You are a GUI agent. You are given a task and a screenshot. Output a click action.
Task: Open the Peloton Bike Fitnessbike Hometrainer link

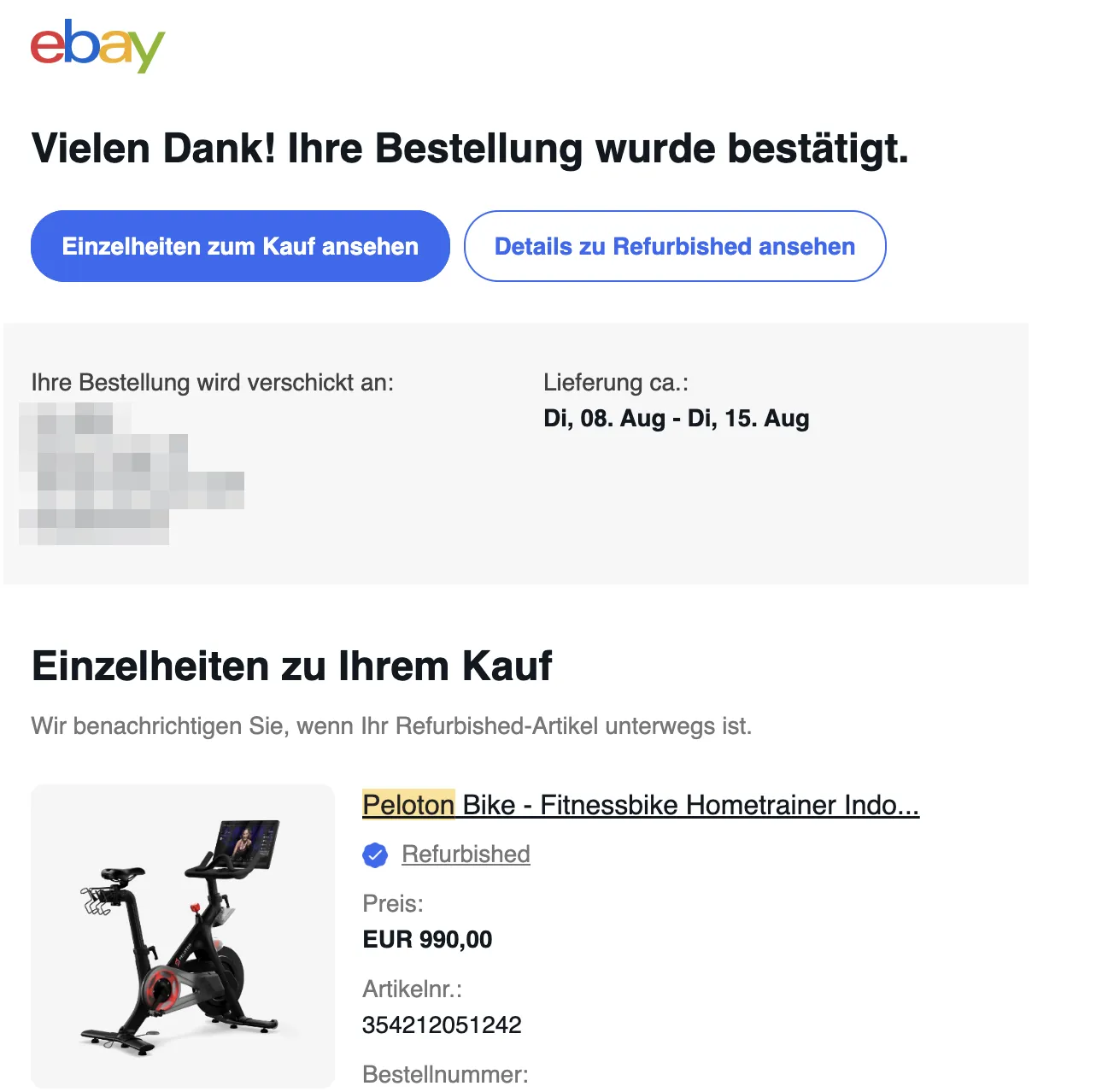[x=641, y=805]
